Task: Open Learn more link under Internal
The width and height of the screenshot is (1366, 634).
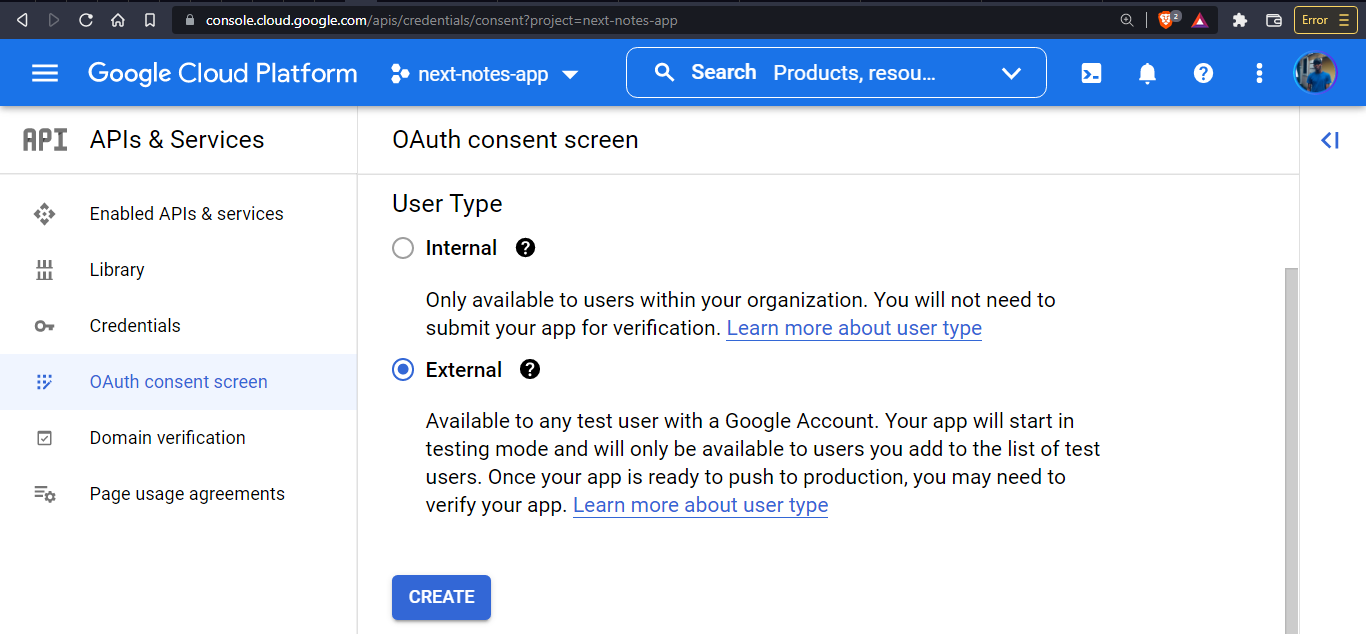Action: coord(854,328)
